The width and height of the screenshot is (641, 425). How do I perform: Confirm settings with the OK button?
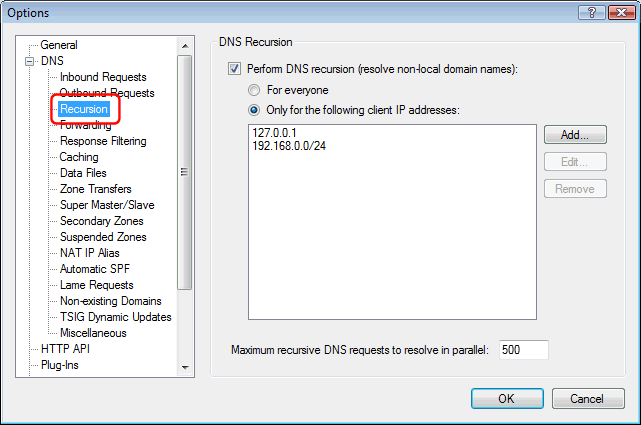pos(507,398)
